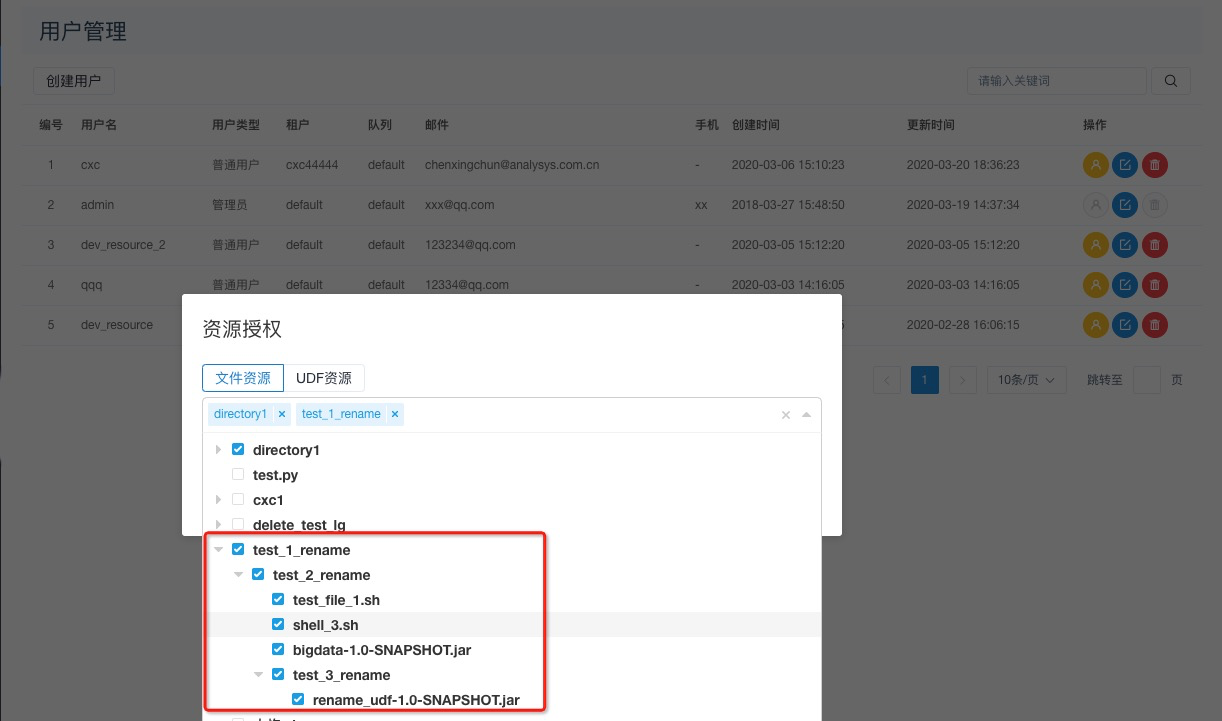Select the test.py file label
1222x721 pixels.
[x=275, y=475]
